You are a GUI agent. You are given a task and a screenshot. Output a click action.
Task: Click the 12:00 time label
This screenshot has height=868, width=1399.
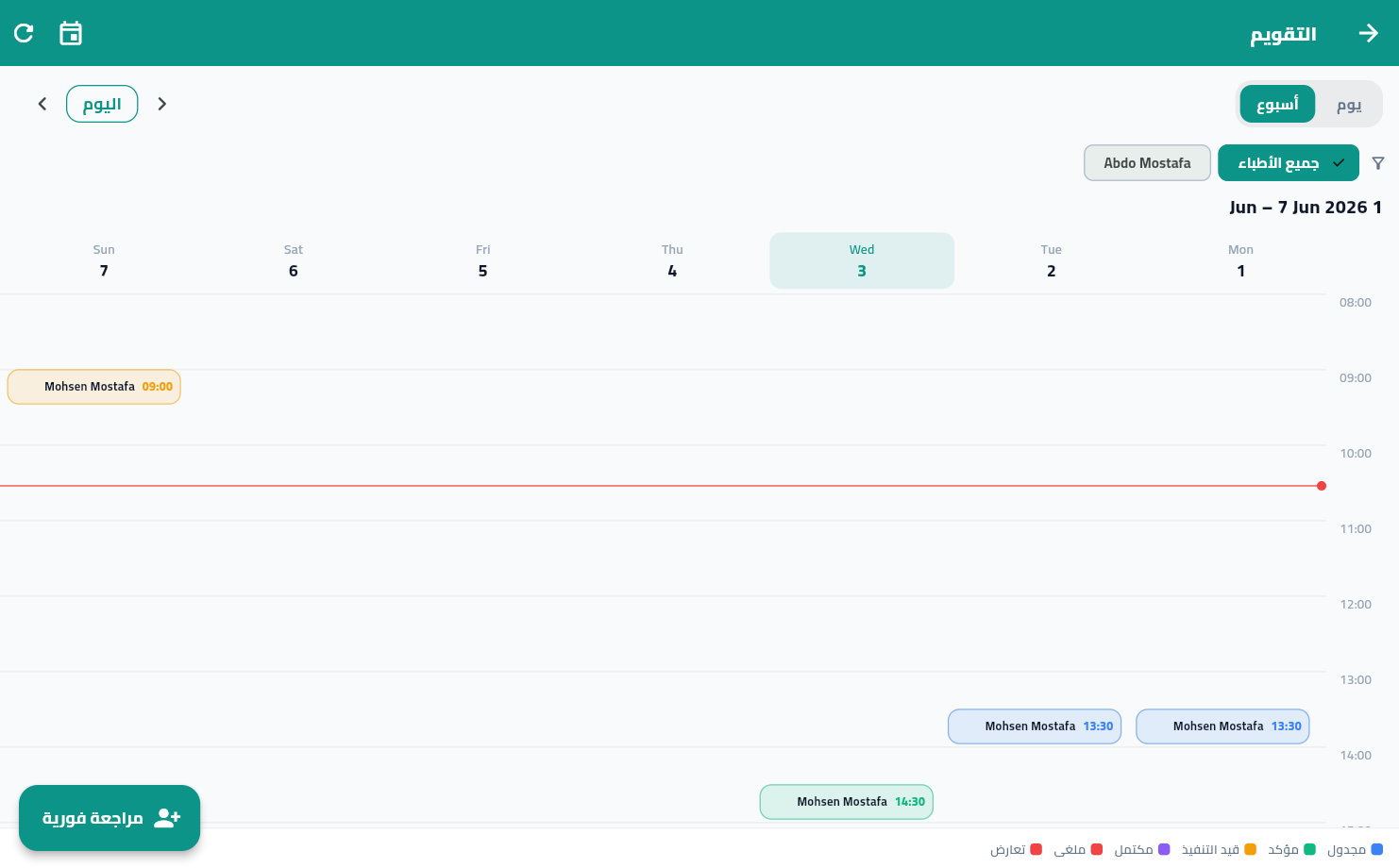point(1356,604)
